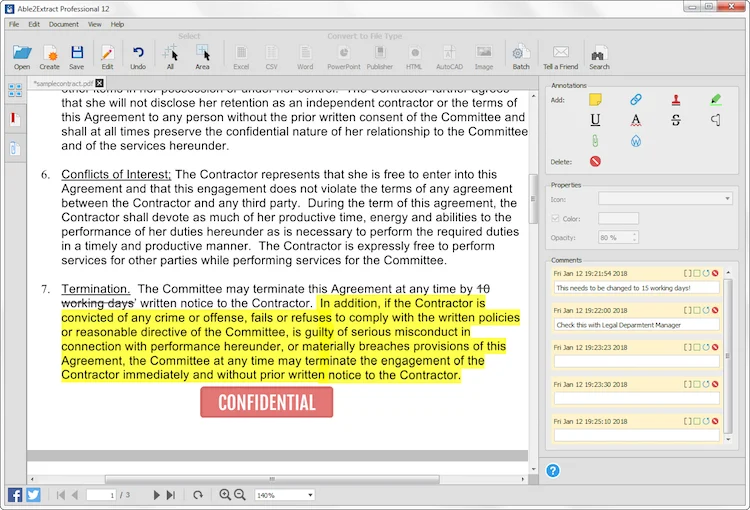Convert to HTML from the toolbar
The height and width of the screenshot is (510, 750).
point(414,56)
